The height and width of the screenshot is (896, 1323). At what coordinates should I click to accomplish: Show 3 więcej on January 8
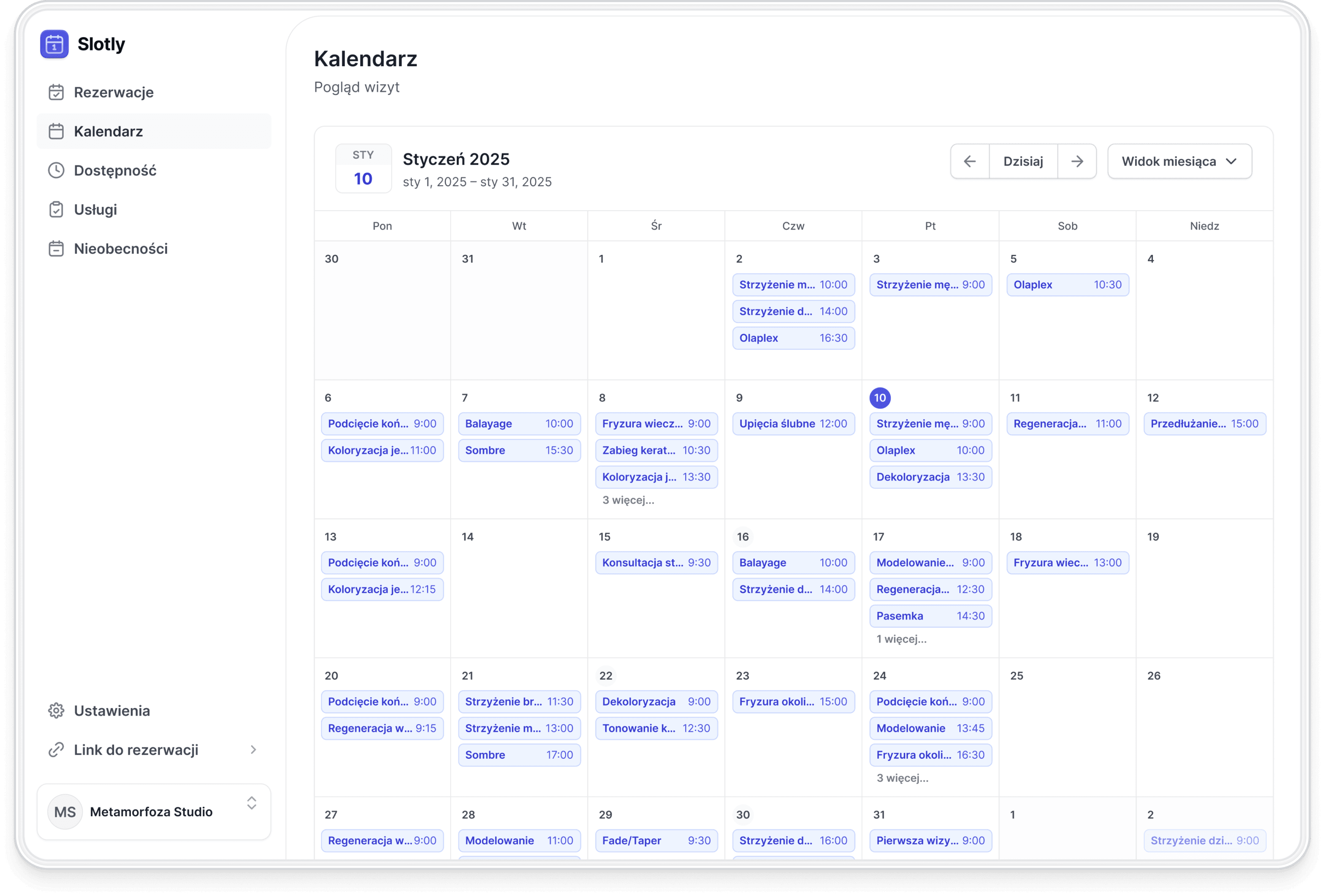tap(628, 500)
